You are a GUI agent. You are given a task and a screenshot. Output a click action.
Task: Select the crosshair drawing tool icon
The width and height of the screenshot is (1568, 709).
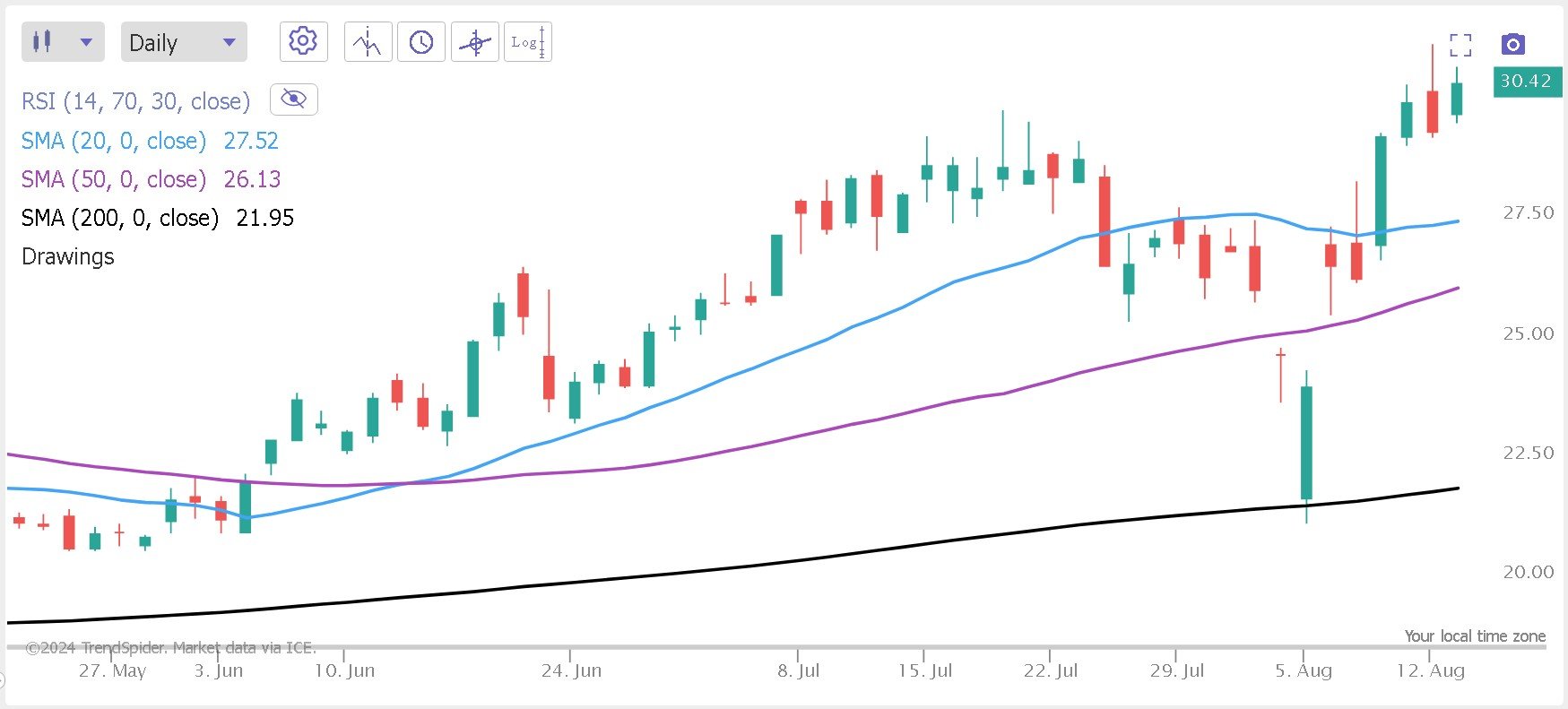[475, 42]
